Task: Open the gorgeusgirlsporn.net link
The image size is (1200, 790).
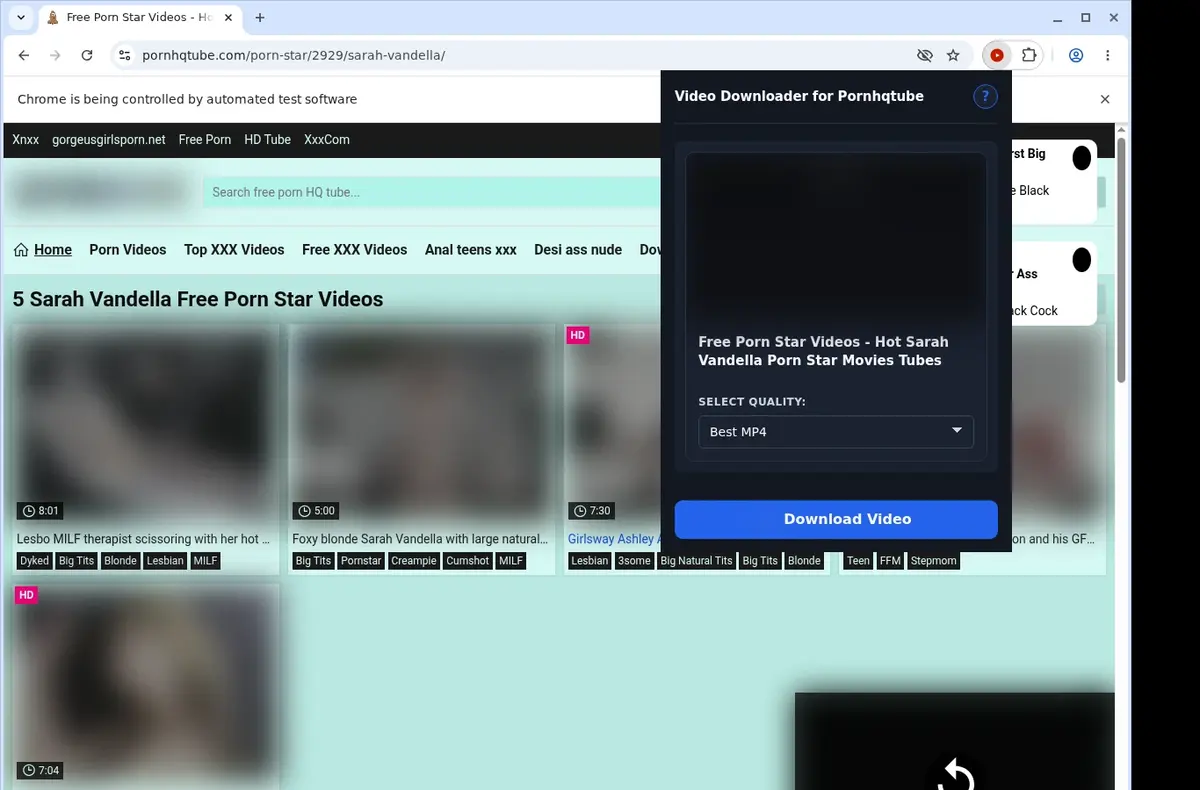Action: (x=109, y=140)
